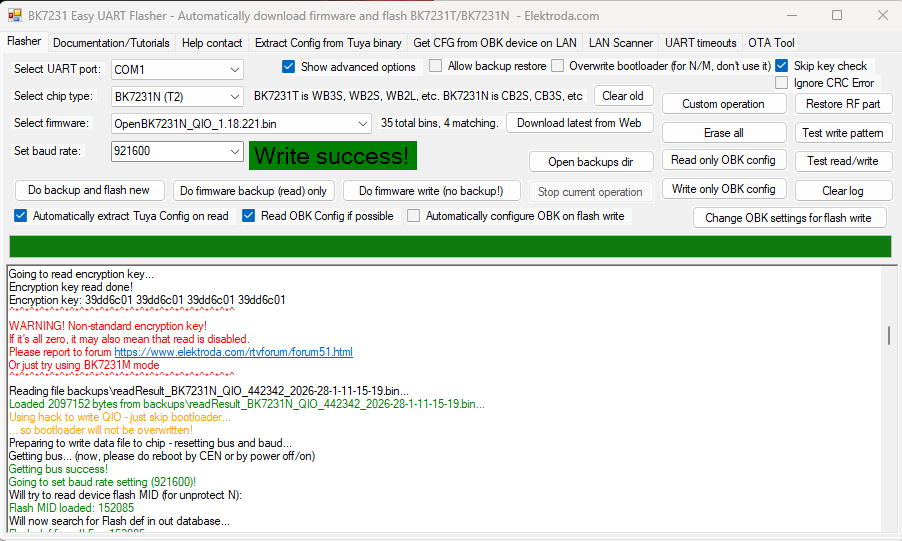Image resolution: width=902 pixels, height=541 pixels.
Task: Click "Encryption key read done!" log line
Action: point(71,287)
